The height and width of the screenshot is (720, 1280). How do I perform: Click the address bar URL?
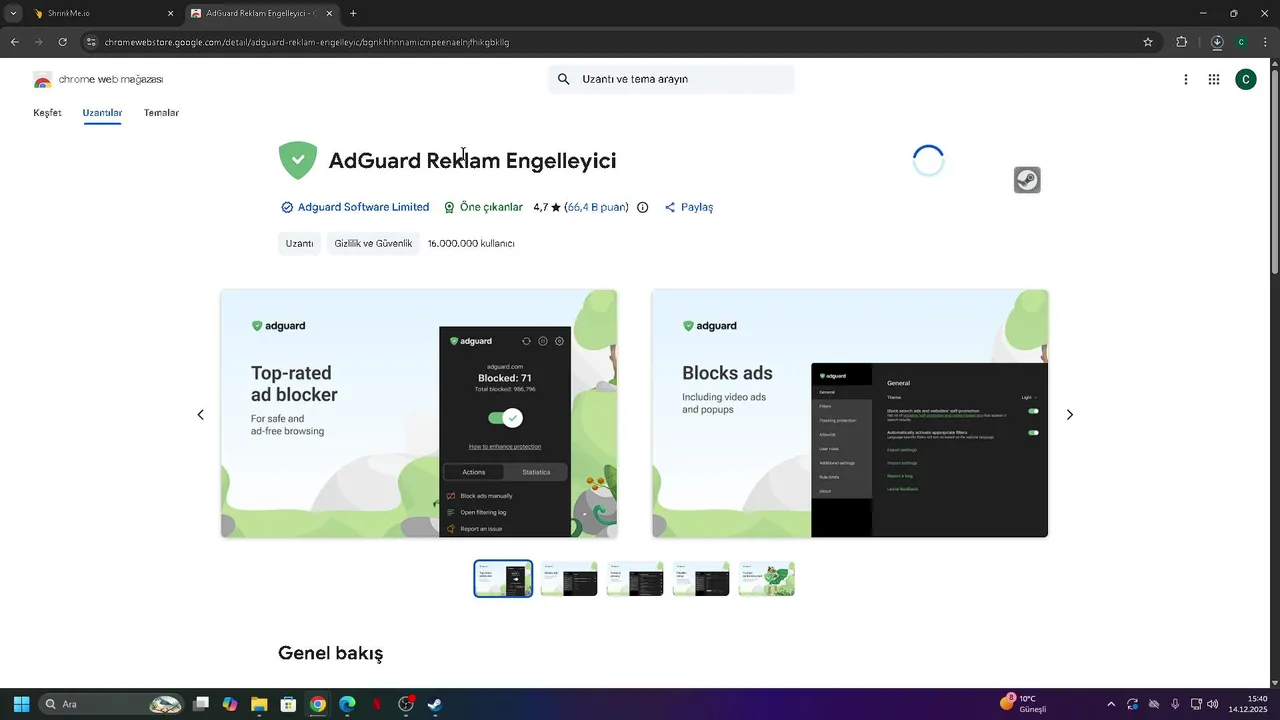(x=307, y=42)
